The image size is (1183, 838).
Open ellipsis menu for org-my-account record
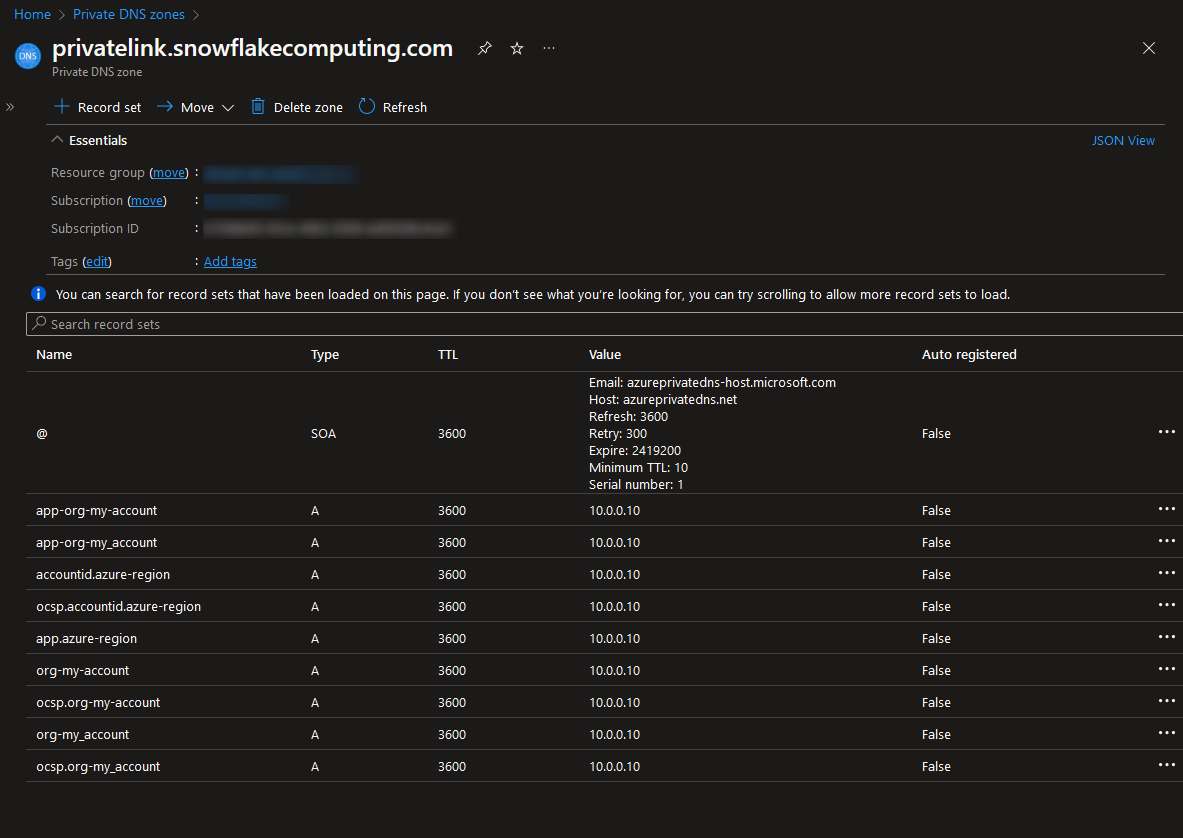click(x=1166, y=669)
